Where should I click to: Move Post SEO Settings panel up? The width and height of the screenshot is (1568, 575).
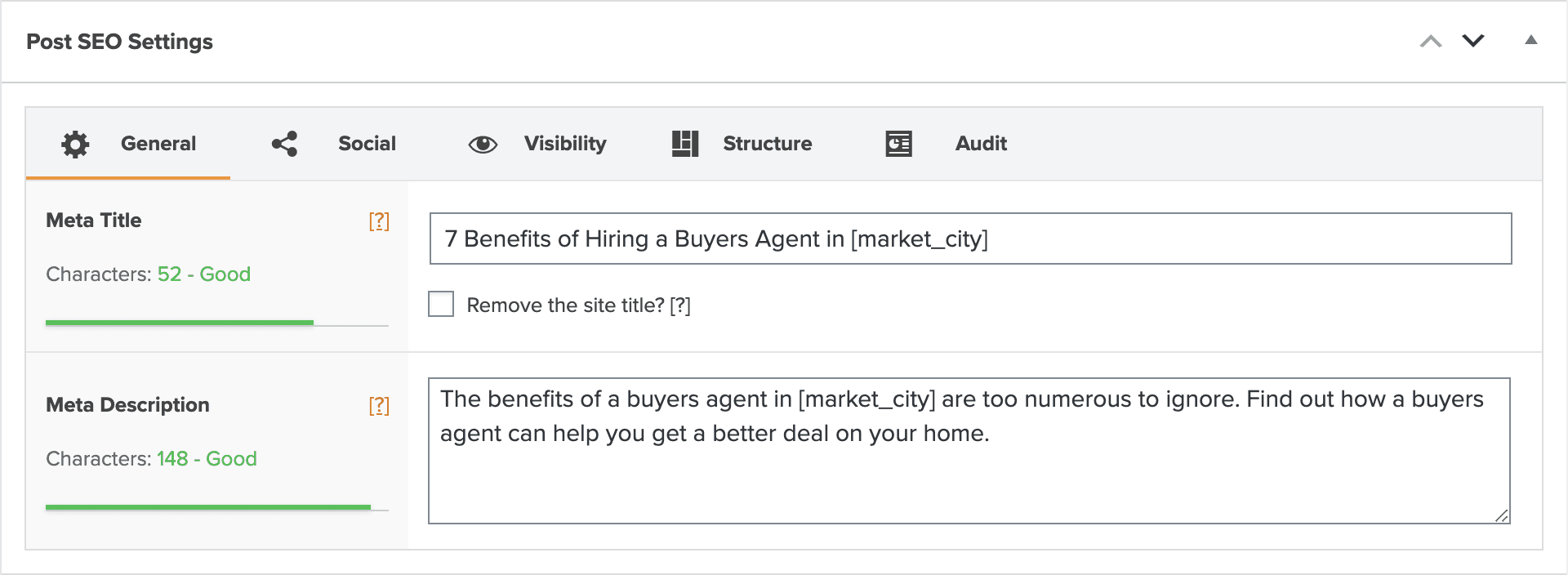coord(1431,41)
